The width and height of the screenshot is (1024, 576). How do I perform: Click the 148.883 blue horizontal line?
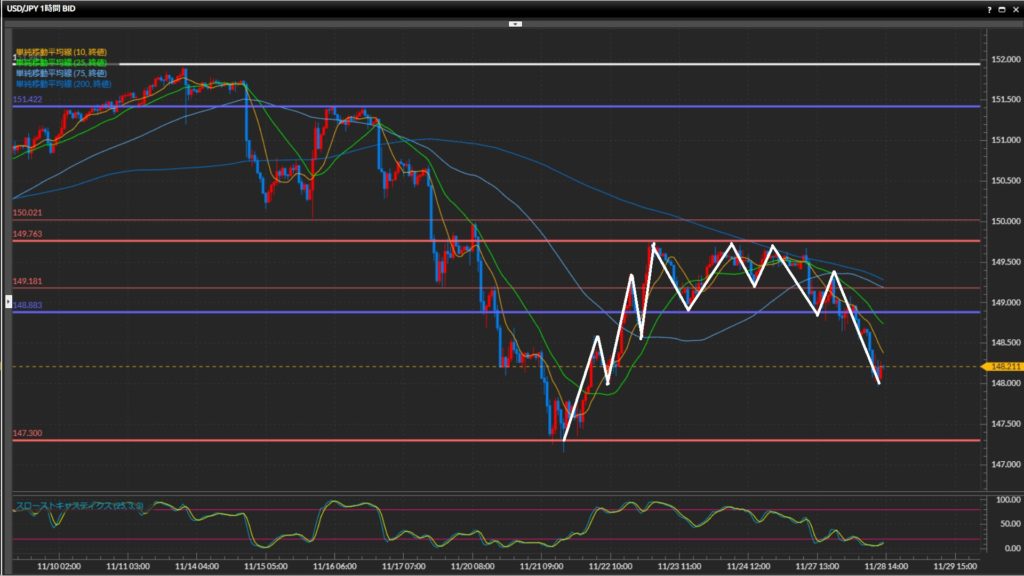point(300,312)
